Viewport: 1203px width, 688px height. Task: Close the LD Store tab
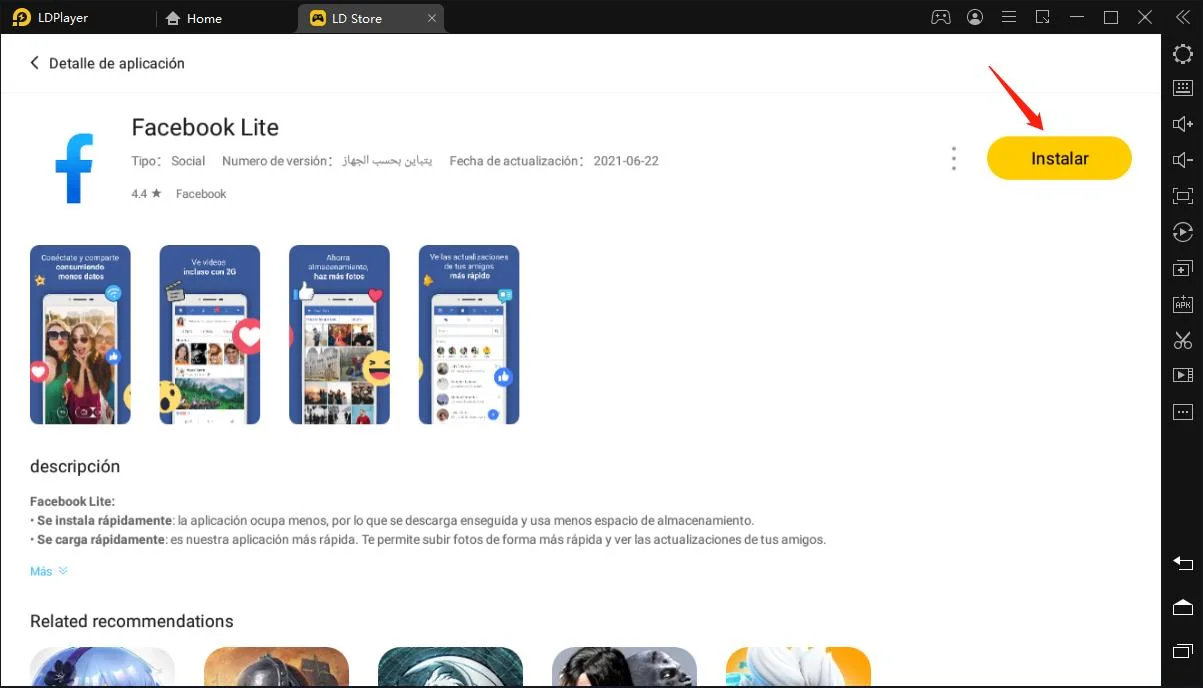(x=431, y=18)
